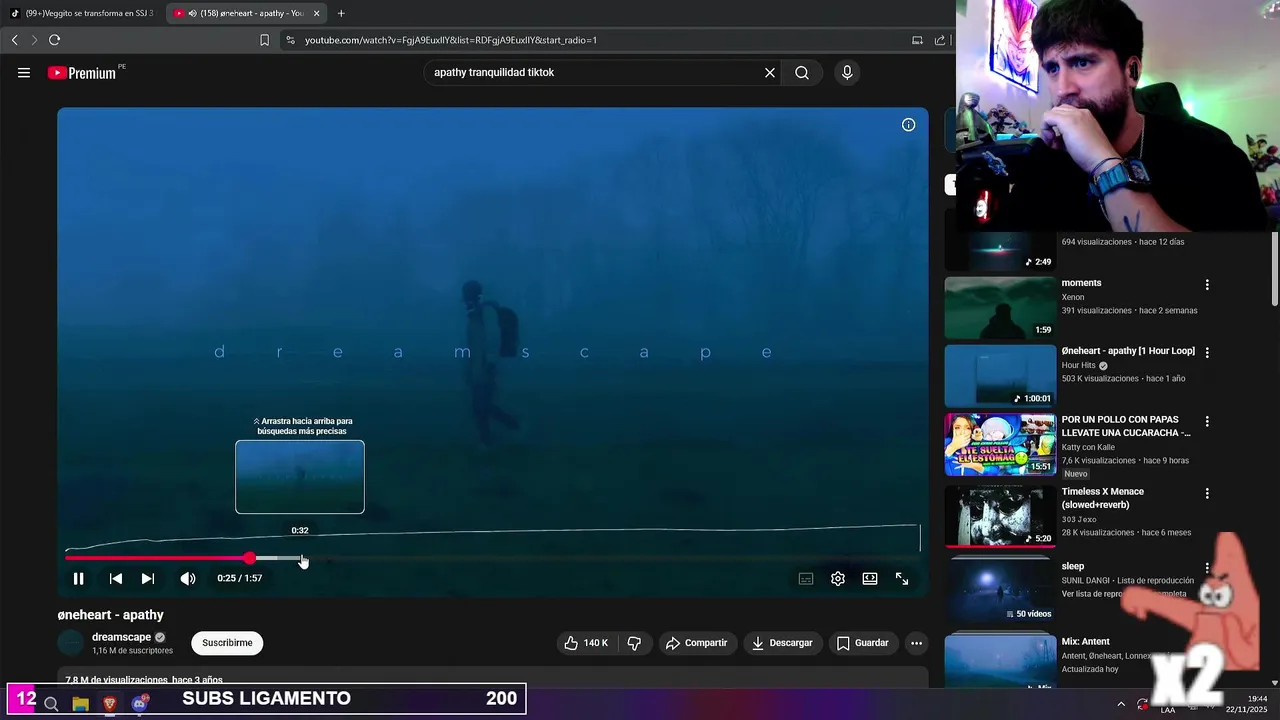Show hidden tray icons chevron

pos(1120,704)
